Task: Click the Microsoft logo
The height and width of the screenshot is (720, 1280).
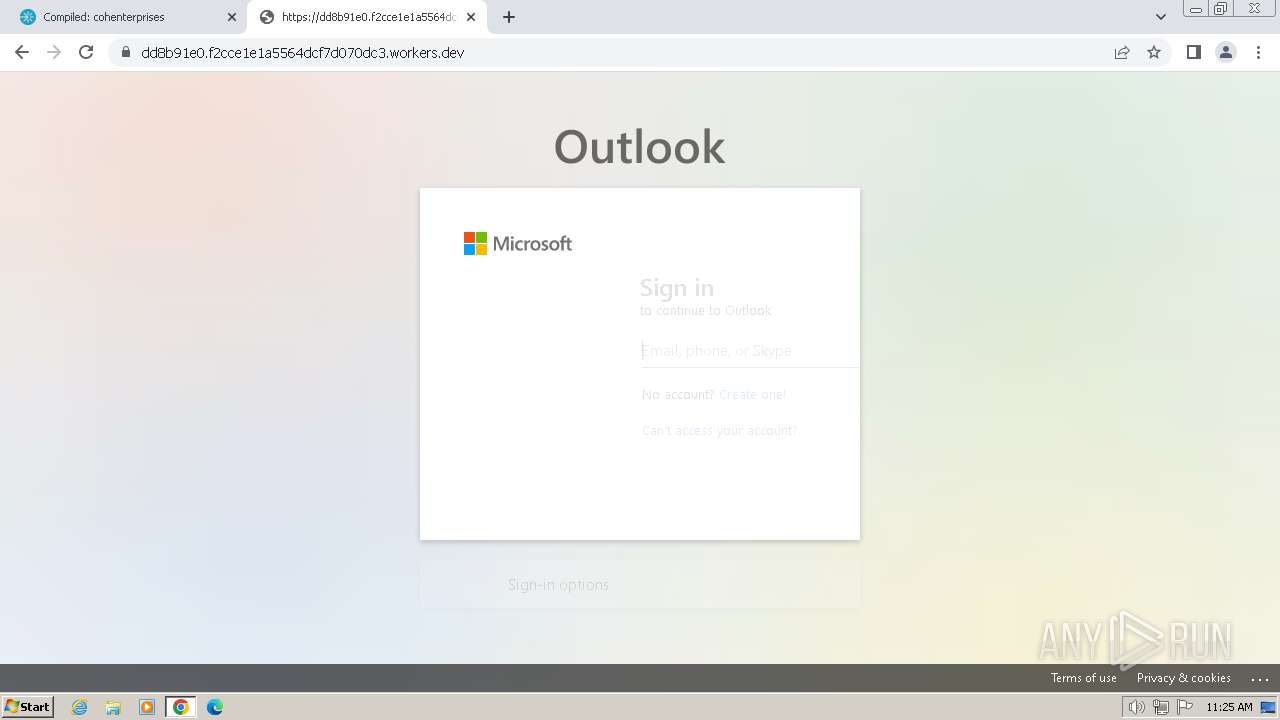Action: point(518,243)
